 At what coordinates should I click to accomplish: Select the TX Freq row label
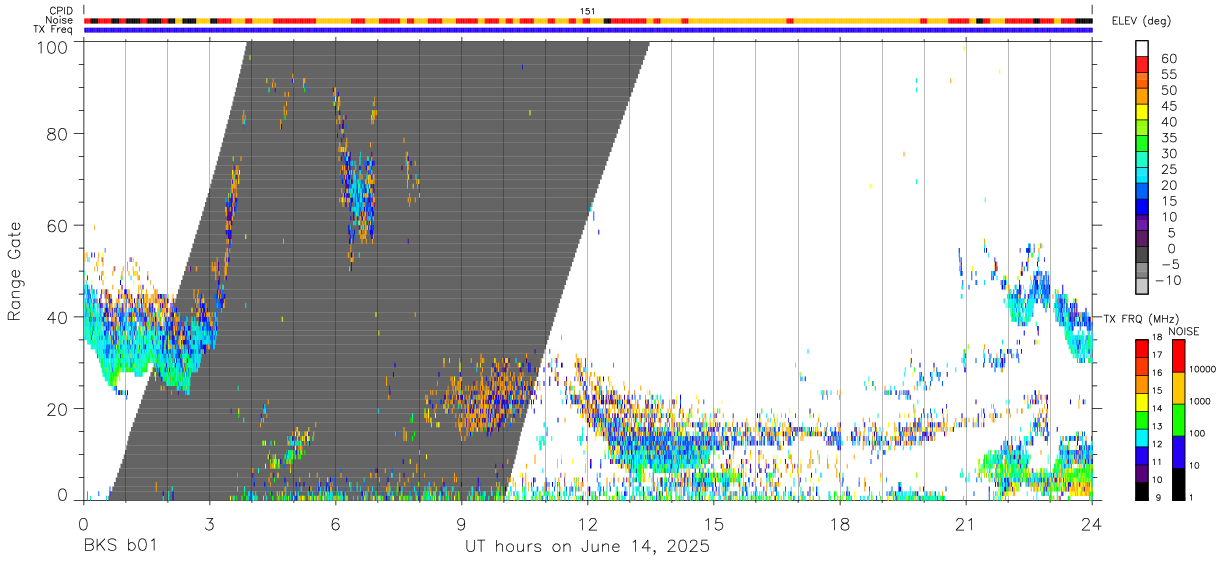coord(55,29)
